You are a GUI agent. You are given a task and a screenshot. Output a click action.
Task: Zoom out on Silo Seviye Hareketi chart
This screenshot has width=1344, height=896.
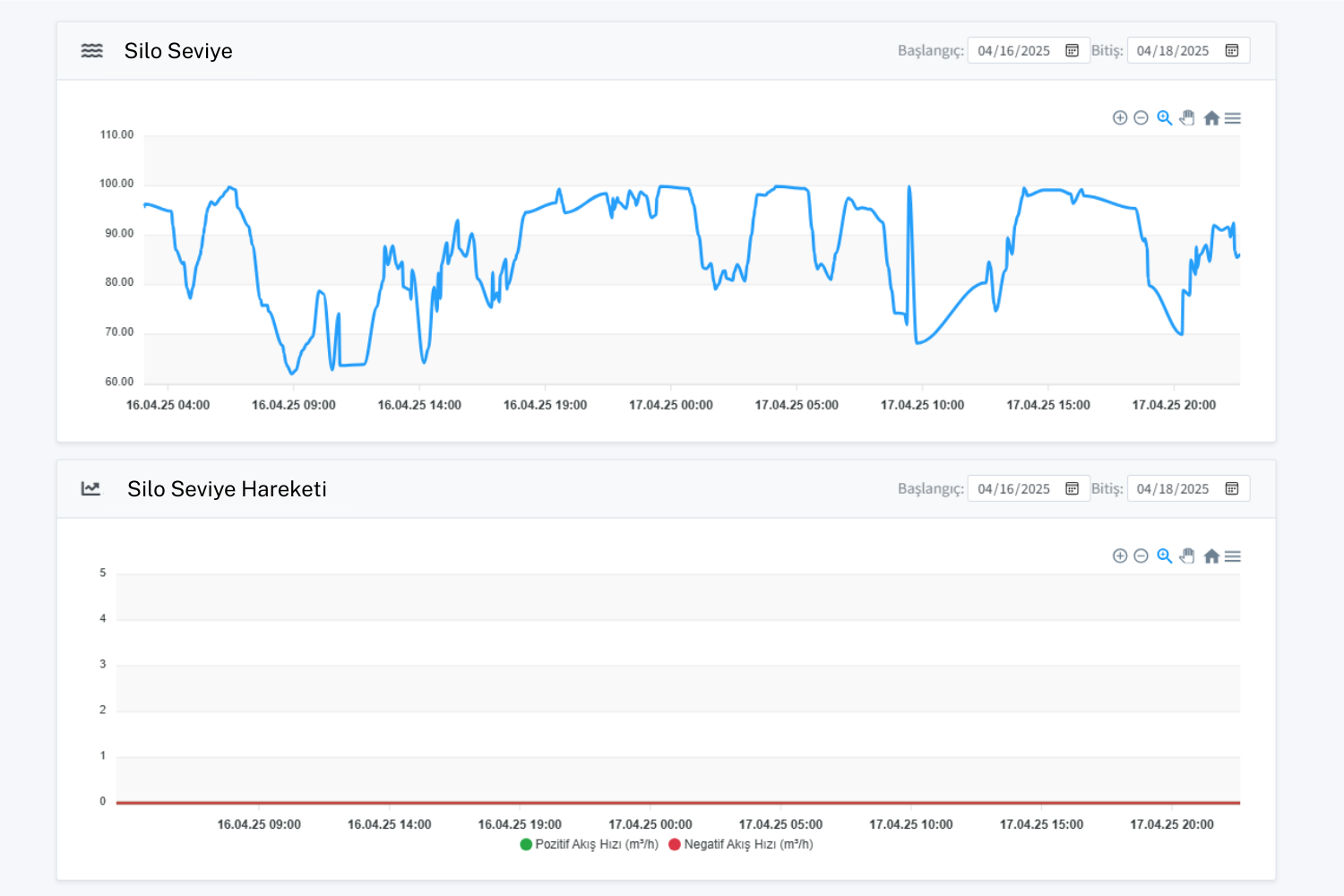[x=1141, y=556]
